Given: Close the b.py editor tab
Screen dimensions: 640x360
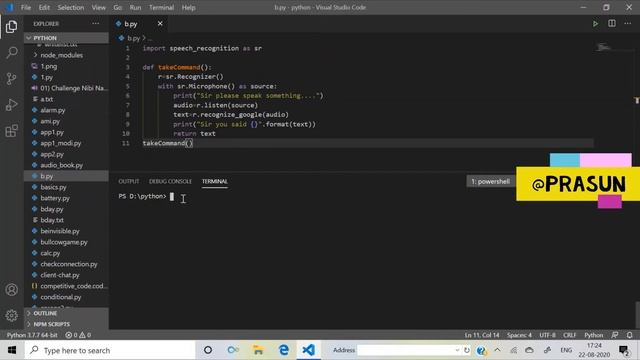Looking at the screenshot, I should 160,24.
